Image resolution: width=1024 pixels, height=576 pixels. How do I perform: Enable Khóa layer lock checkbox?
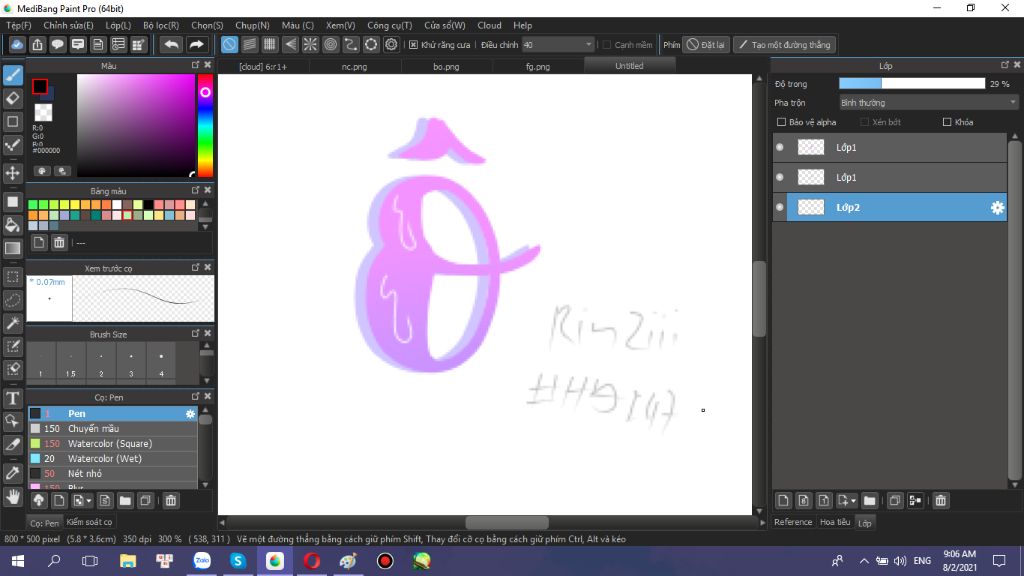click(x=947, y=122)
